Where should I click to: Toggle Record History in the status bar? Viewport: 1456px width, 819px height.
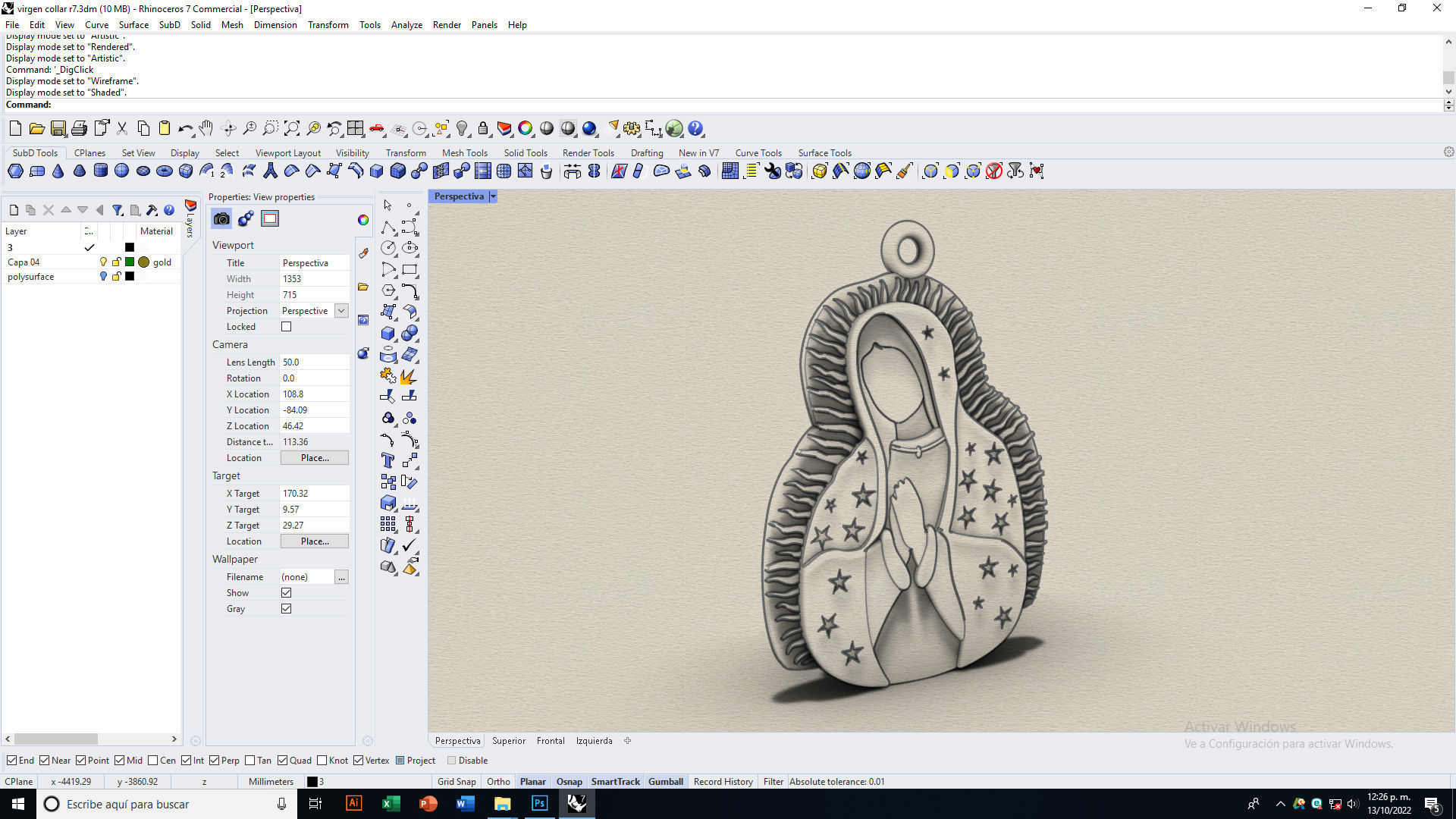(723, 782)
